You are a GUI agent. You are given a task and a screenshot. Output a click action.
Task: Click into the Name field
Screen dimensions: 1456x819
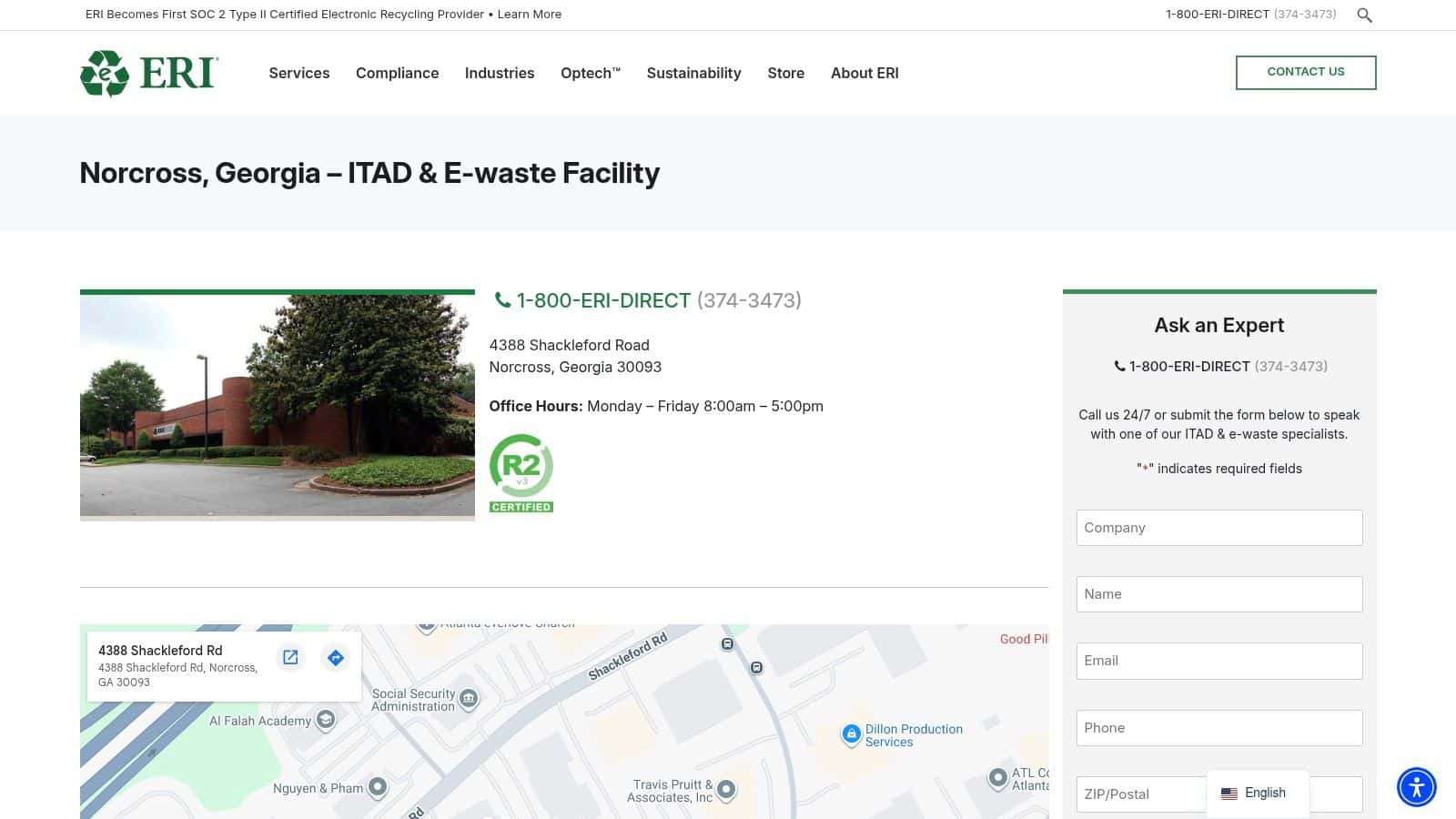pos(1219,594)
